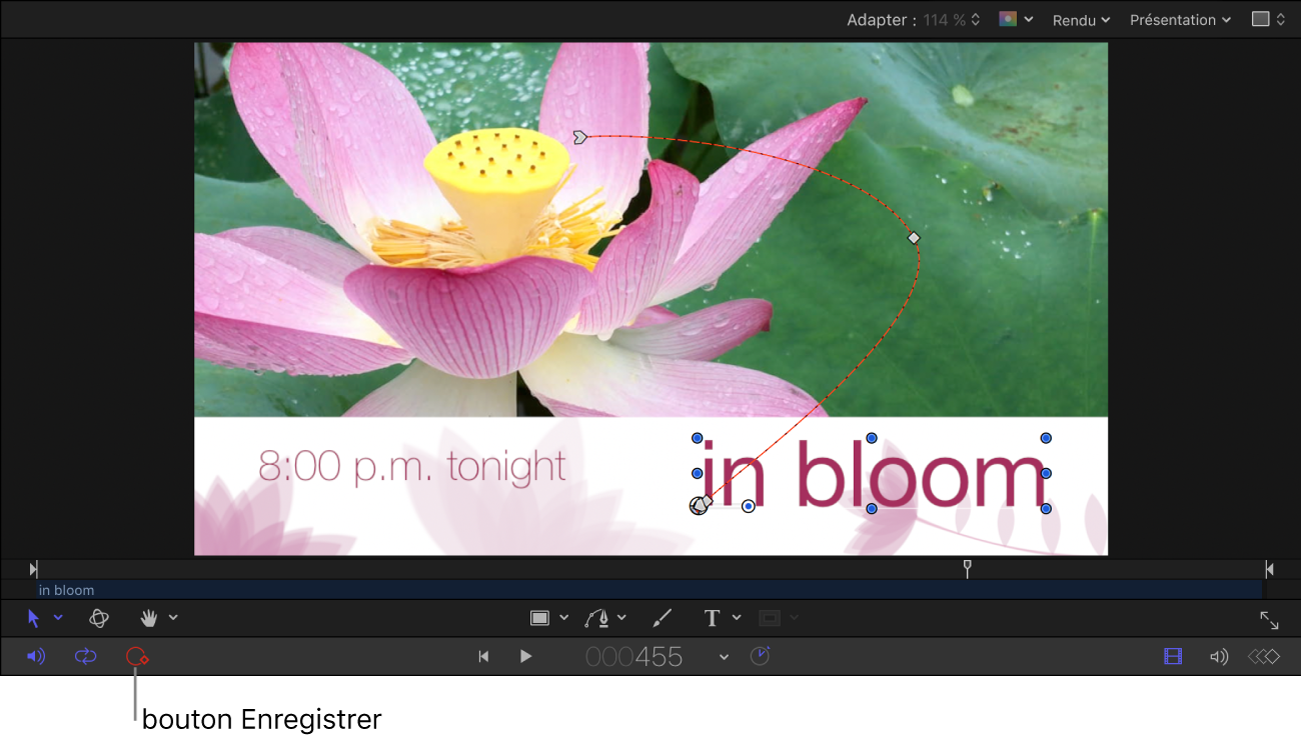The width and height of the screenshot is (1301, 742).
Task: Open the Présentation menu
Action: (1179, 20)
